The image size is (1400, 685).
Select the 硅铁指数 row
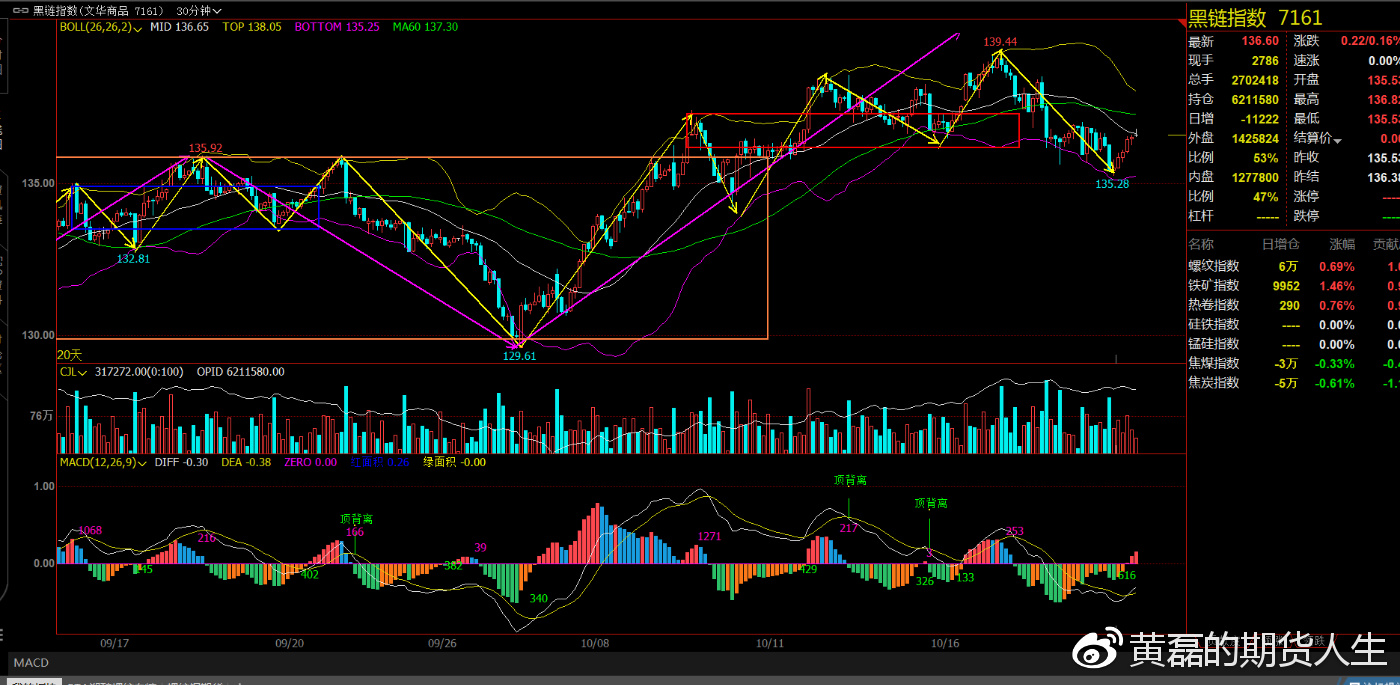coord(1293,324)
